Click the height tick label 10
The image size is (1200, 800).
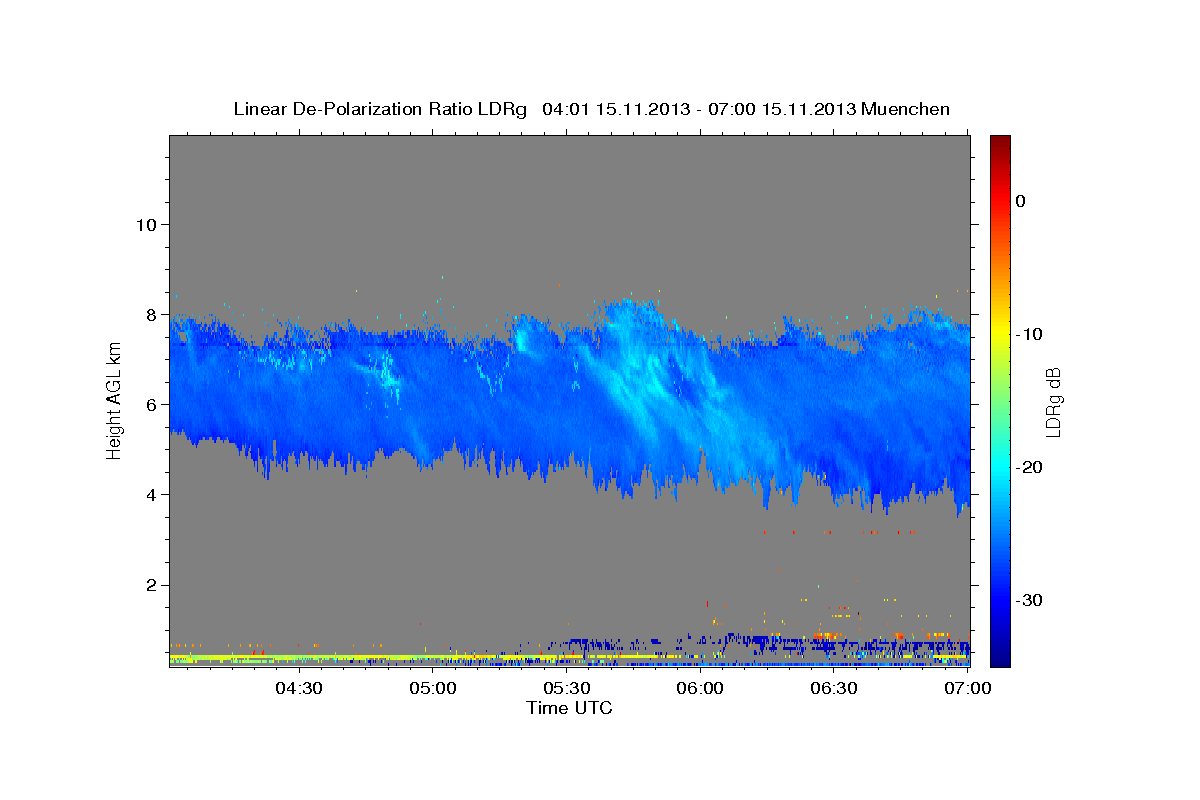(x=146, y=224)
